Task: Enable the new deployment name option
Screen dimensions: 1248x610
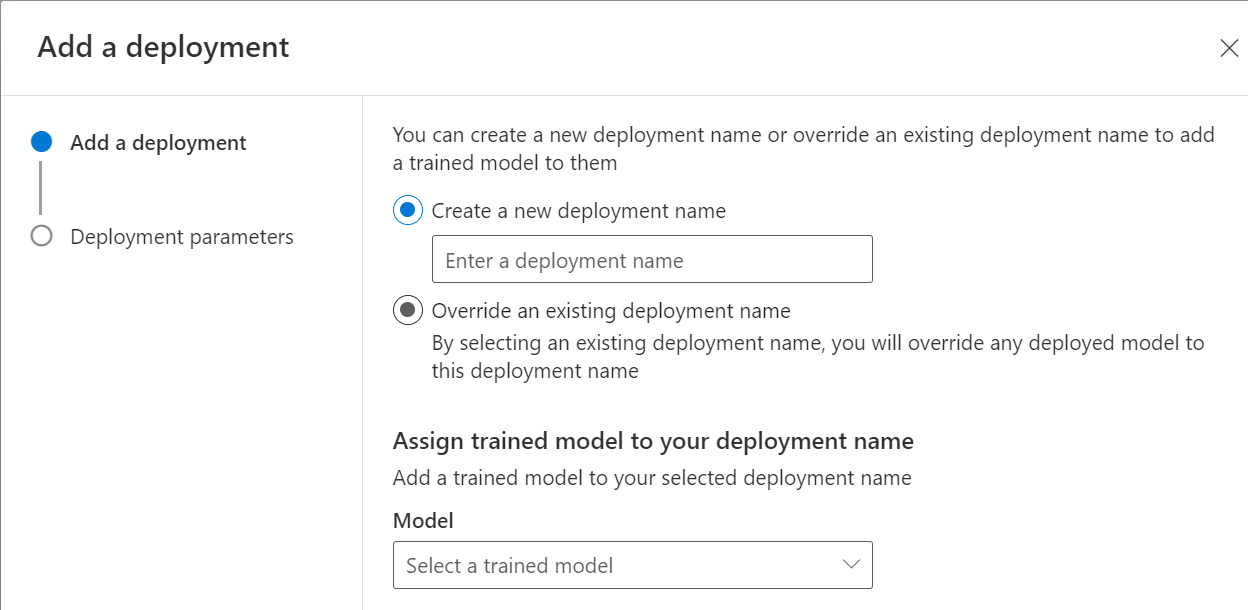Action: pyautogui.click(x=407, y=210)
